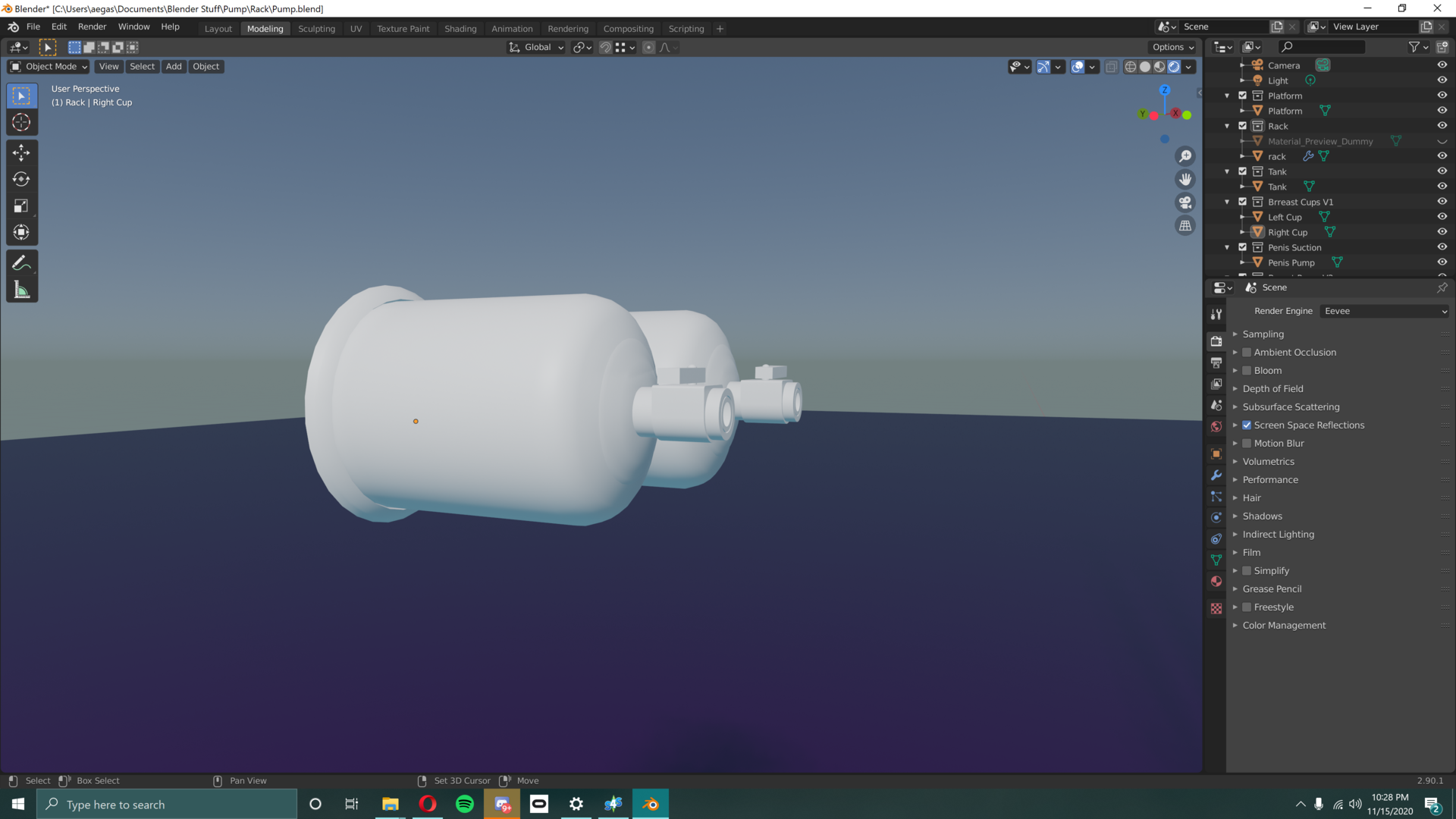Open the Modifiers properties tab
1456x819 pixels.
[1216, 475]
